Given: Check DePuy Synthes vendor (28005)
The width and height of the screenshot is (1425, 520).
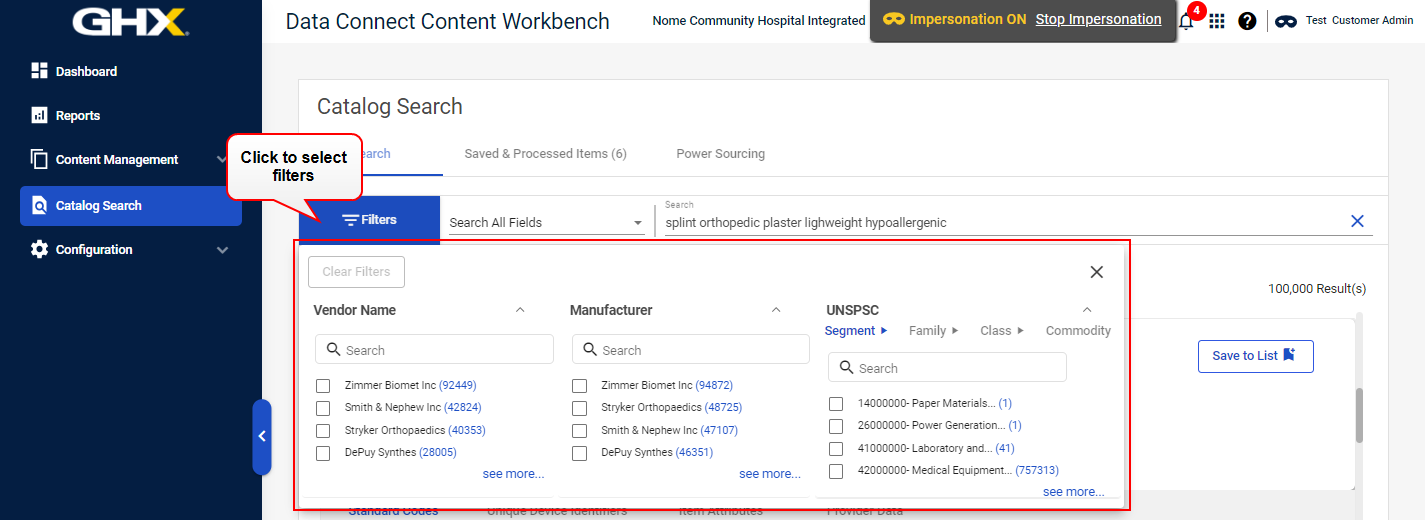Looking at the screenshot, I should (323, 453).
